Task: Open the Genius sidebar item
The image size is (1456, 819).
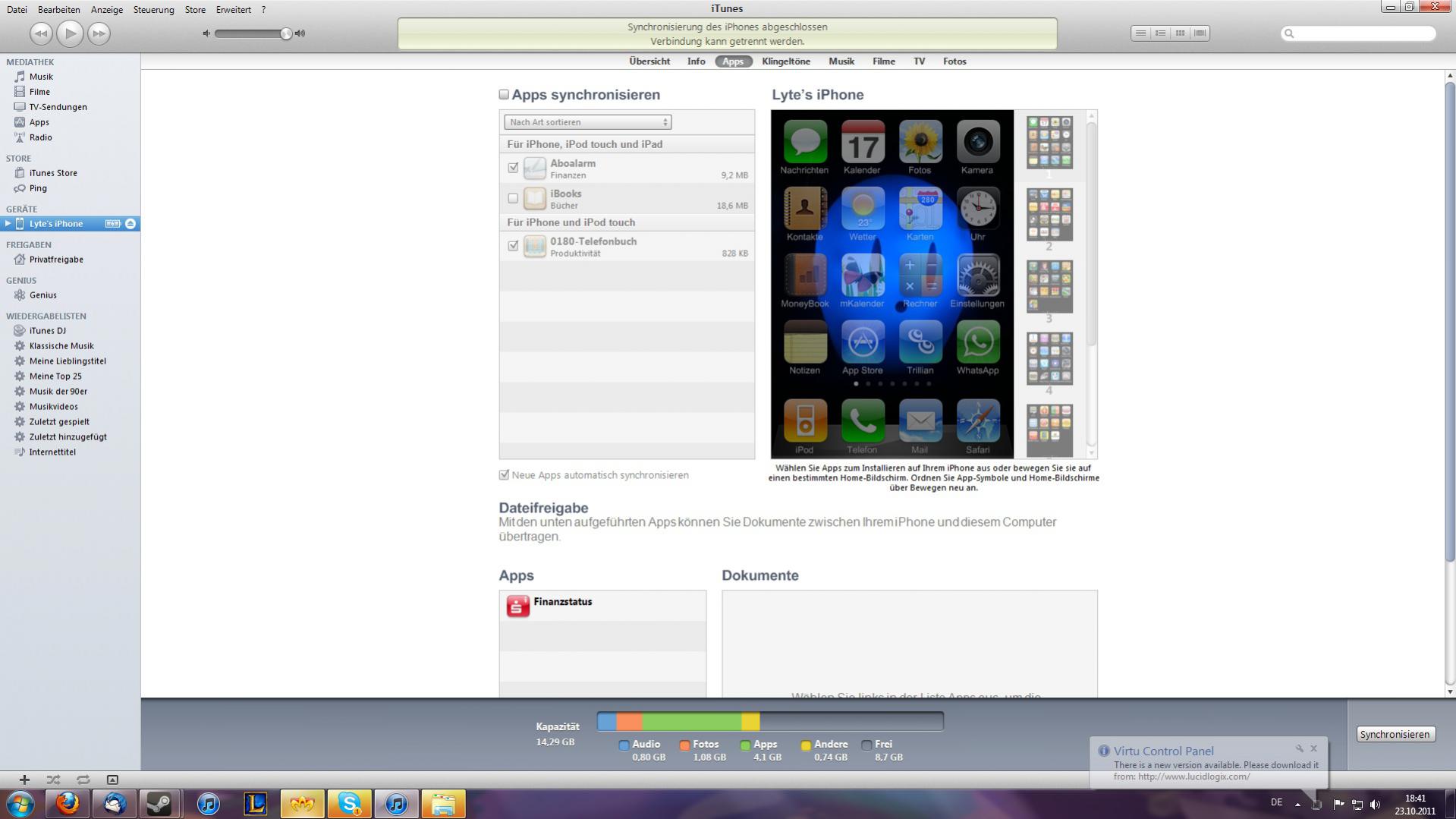Action: pyautogui.click(x=42, y=295)
